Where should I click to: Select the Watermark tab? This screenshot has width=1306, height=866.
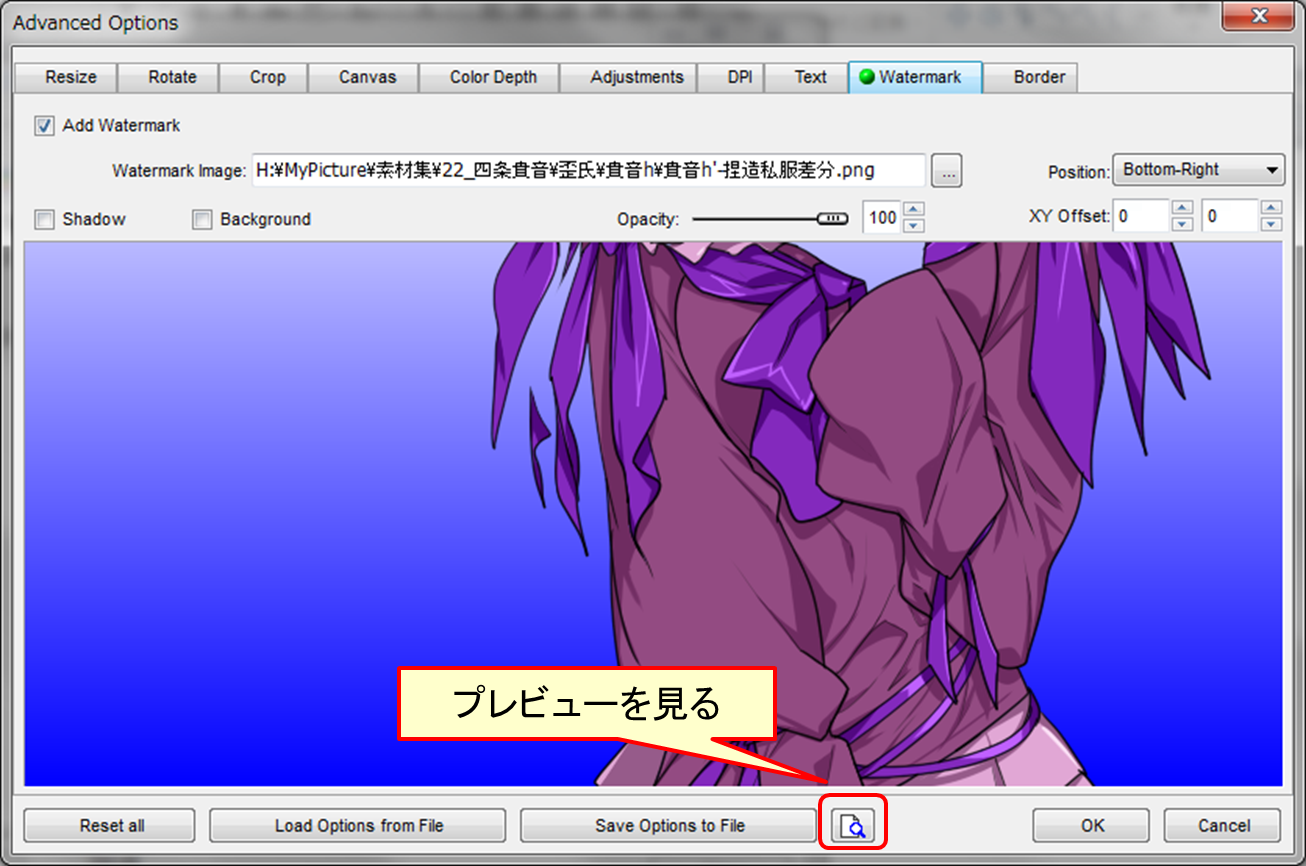point(915,77)
